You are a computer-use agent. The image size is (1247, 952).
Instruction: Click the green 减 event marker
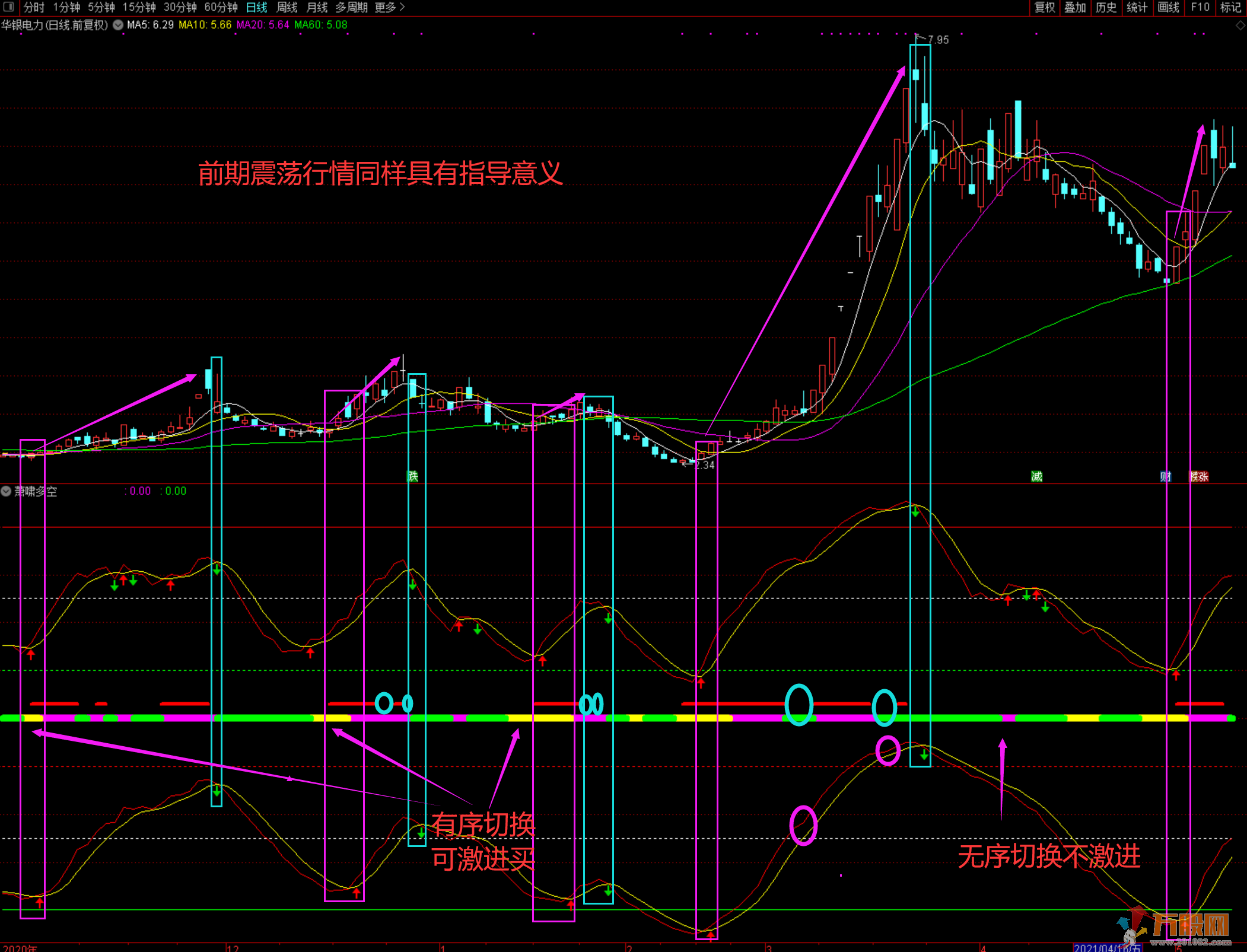(1036, 476)
